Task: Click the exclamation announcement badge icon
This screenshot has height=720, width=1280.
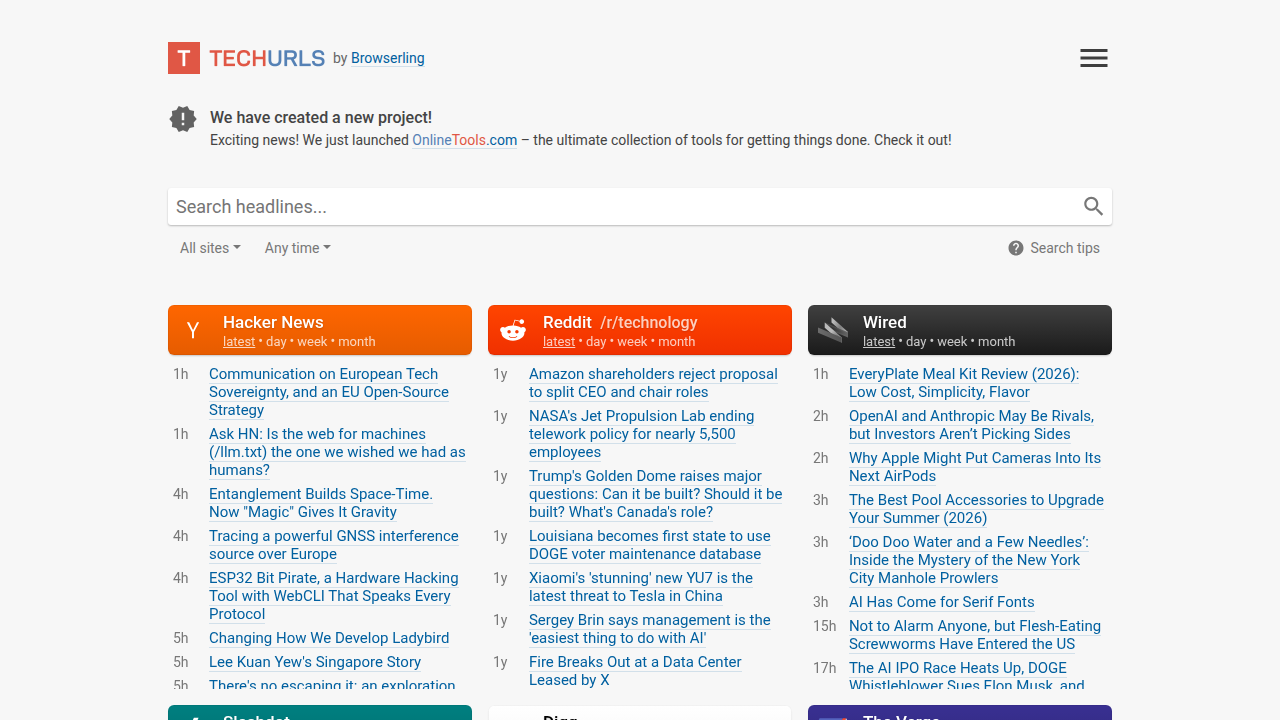Action: [x=183, y=119]
